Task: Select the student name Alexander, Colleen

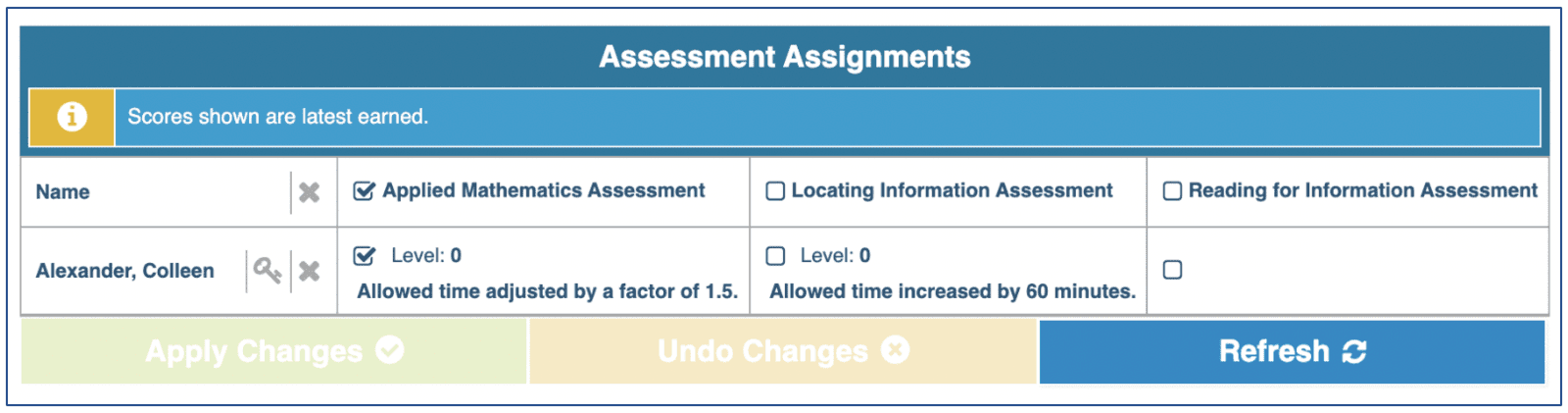Action: (124, 271)
